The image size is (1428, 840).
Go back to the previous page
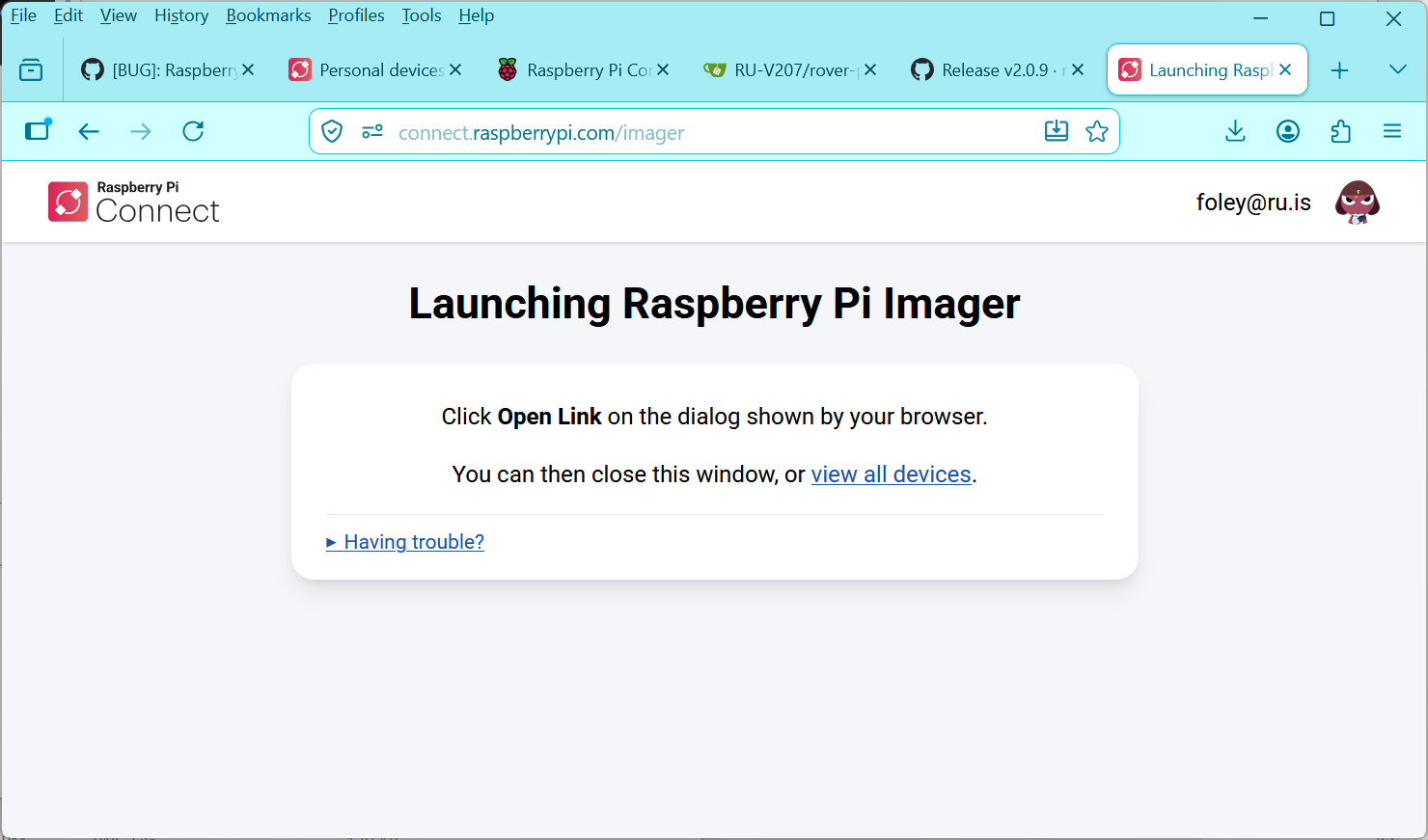[x=89, y=132]
